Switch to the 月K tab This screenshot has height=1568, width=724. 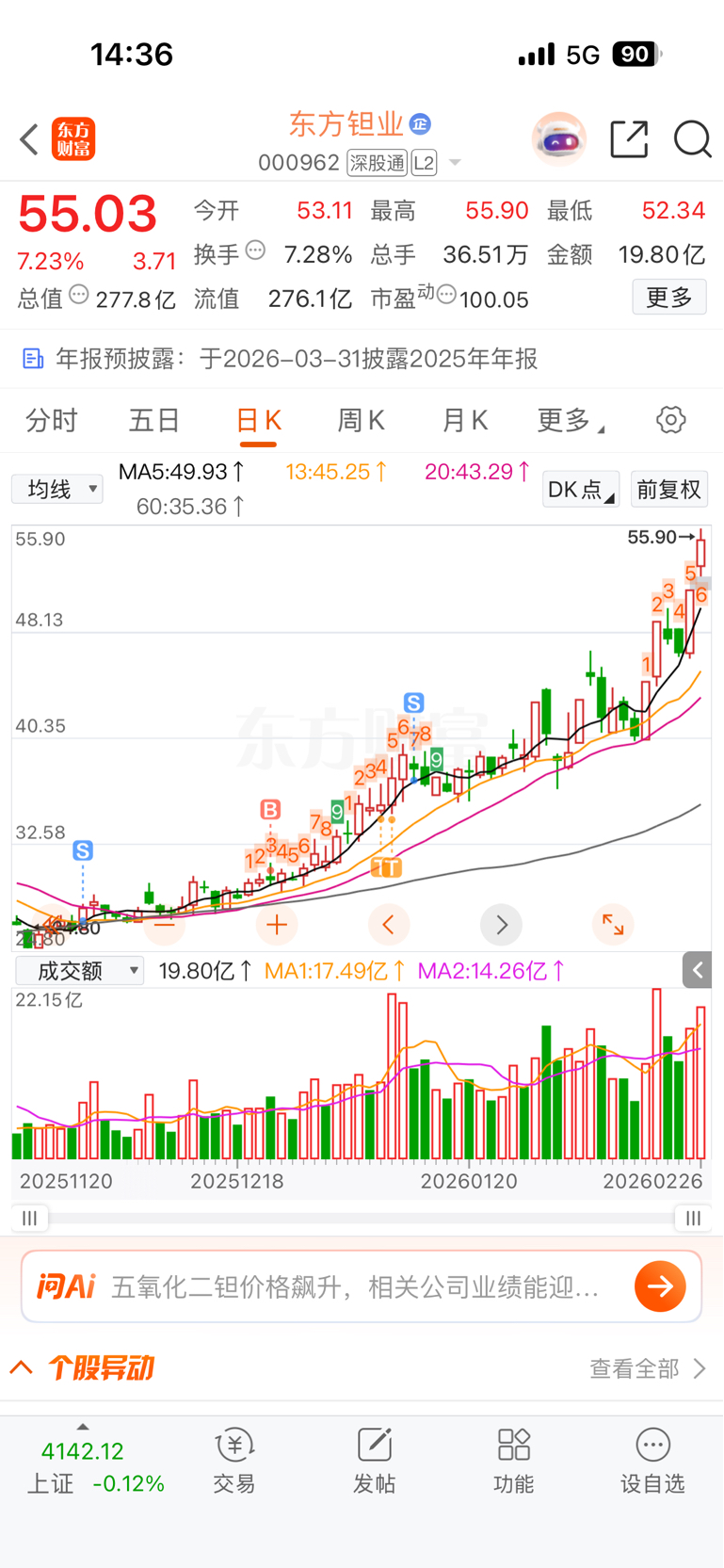464,420
